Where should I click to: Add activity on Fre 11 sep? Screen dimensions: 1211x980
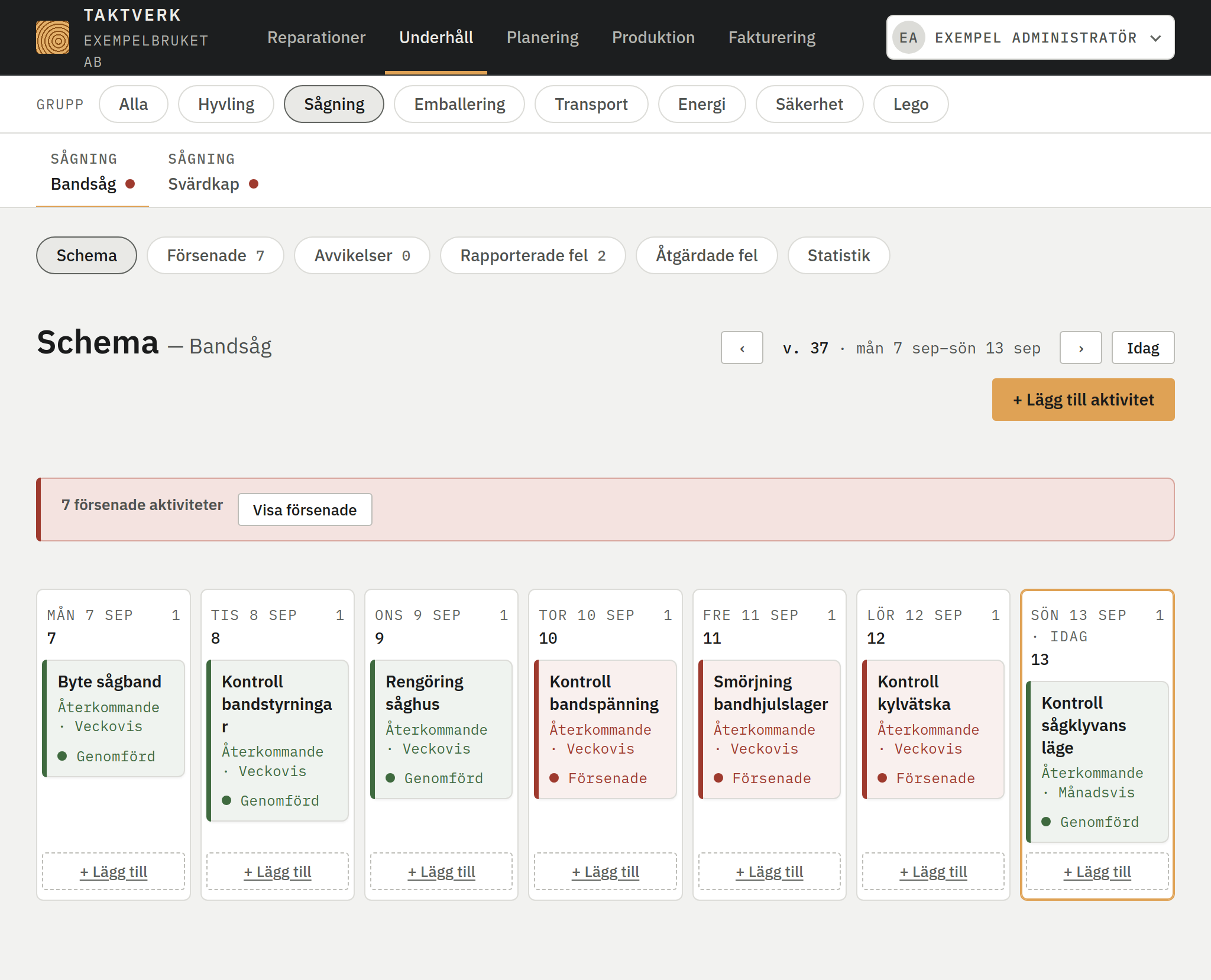pyautogui.click(x=769, y=871)
